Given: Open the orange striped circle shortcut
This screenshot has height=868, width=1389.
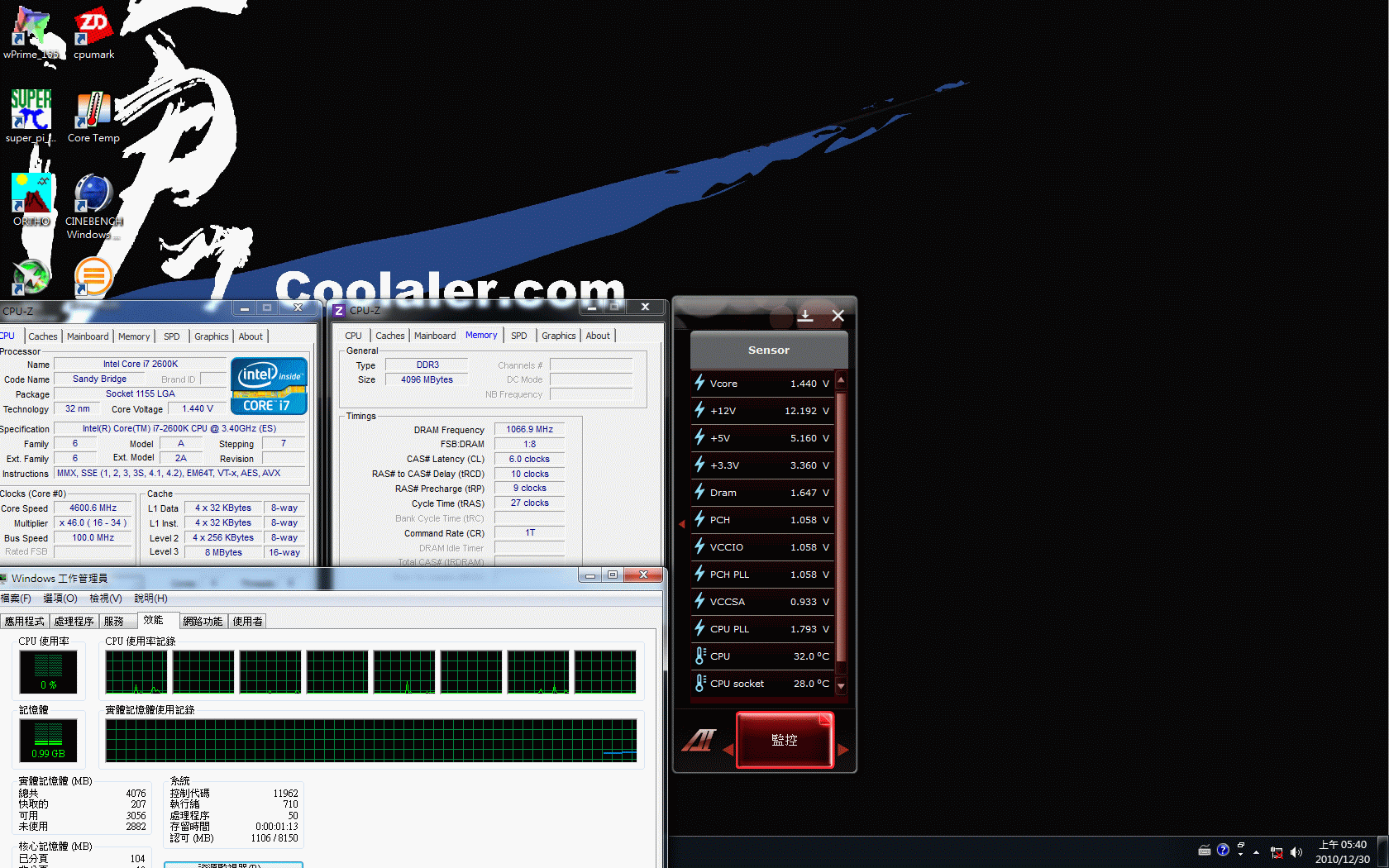Looking at the screenshot, I should tap(93, 277).
